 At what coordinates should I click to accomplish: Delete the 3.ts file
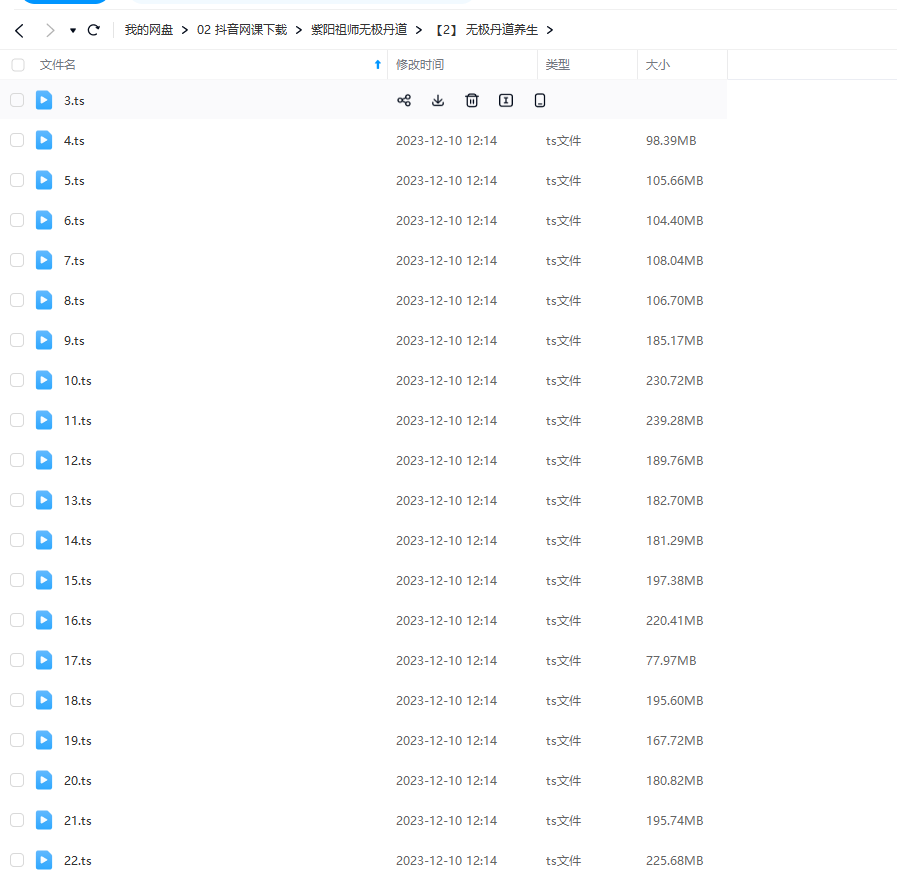(x=472, y=101)
